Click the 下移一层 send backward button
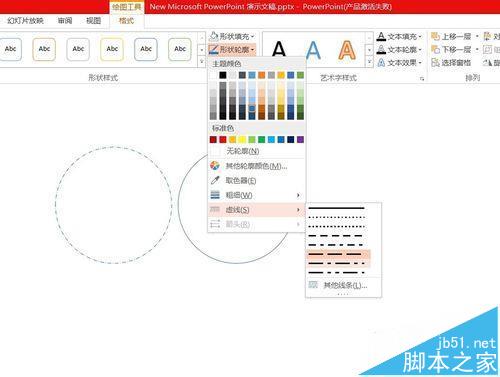The height and width of the screenshot is (377, 500). click(451, 49)
